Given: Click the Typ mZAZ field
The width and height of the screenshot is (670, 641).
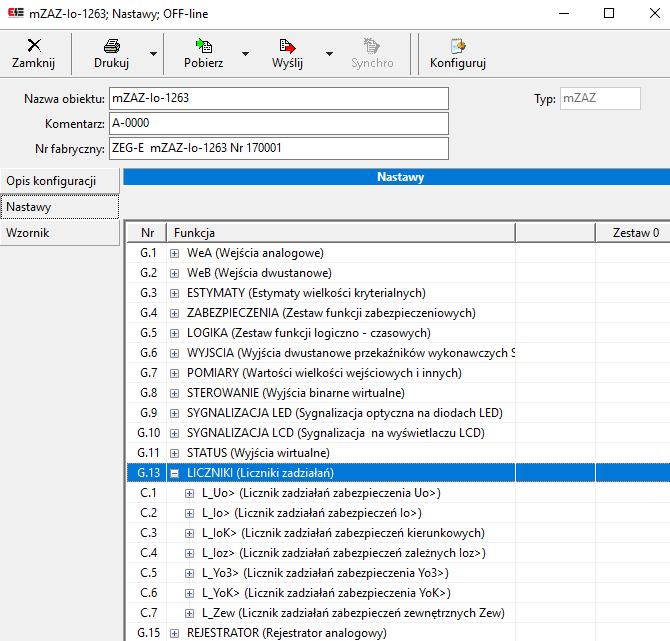Looking at the screenshot, I should (600, 98).
